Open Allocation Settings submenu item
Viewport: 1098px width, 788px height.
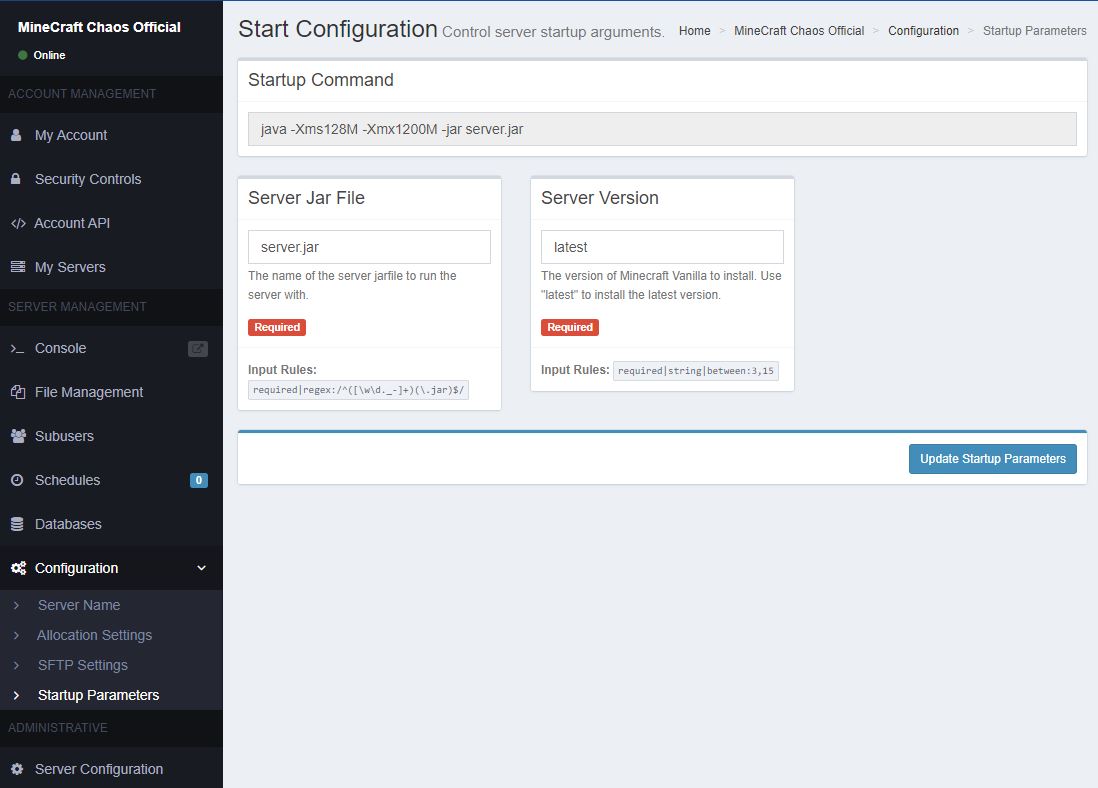94,635
